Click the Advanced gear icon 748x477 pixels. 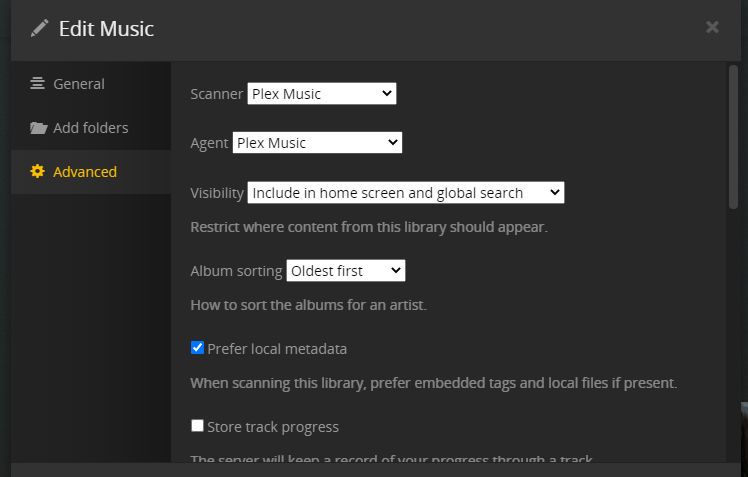coord(38,172)
